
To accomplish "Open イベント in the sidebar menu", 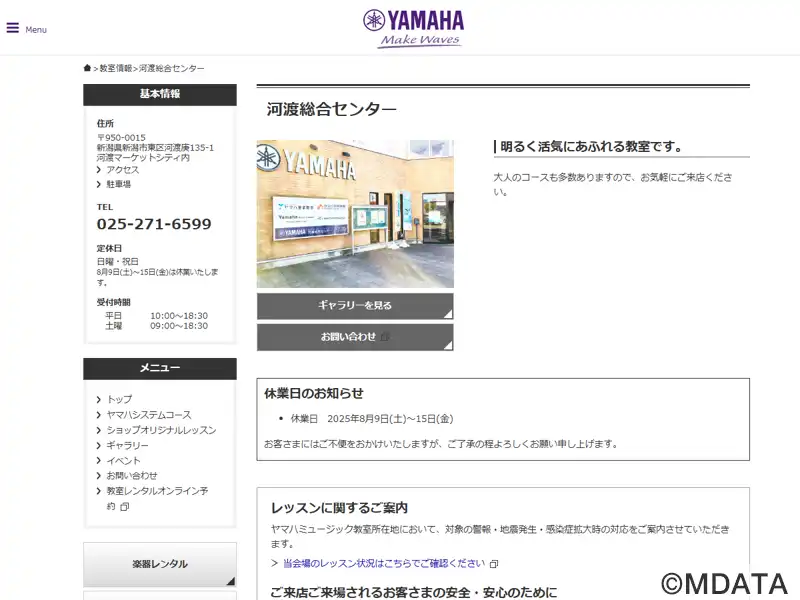I will coord(123,461).
